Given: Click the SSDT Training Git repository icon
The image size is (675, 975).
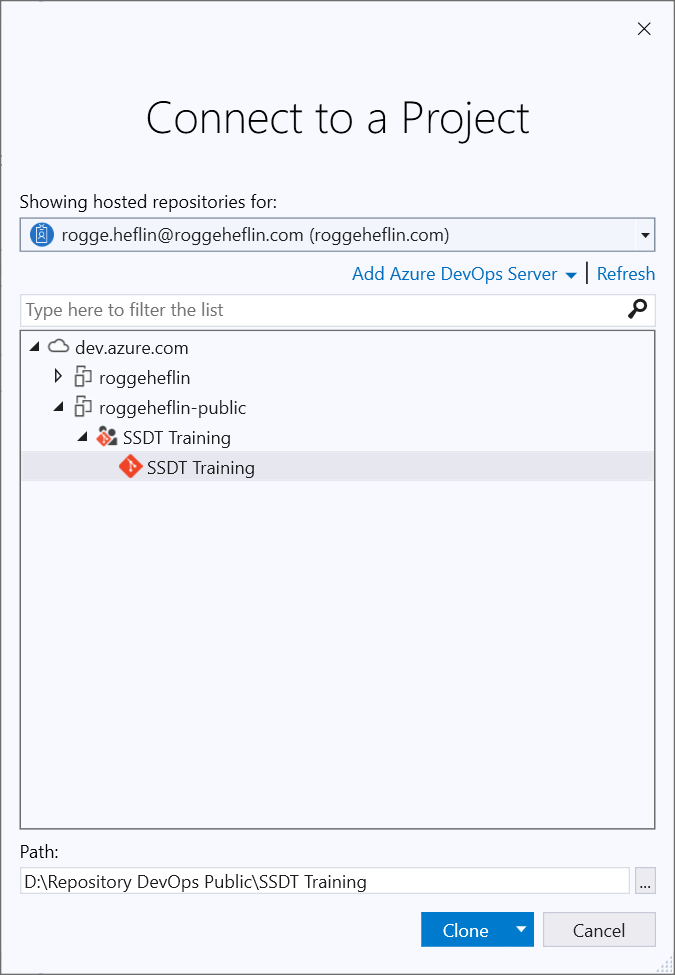Looking at the screenshot, I should (x=131, y=466).
